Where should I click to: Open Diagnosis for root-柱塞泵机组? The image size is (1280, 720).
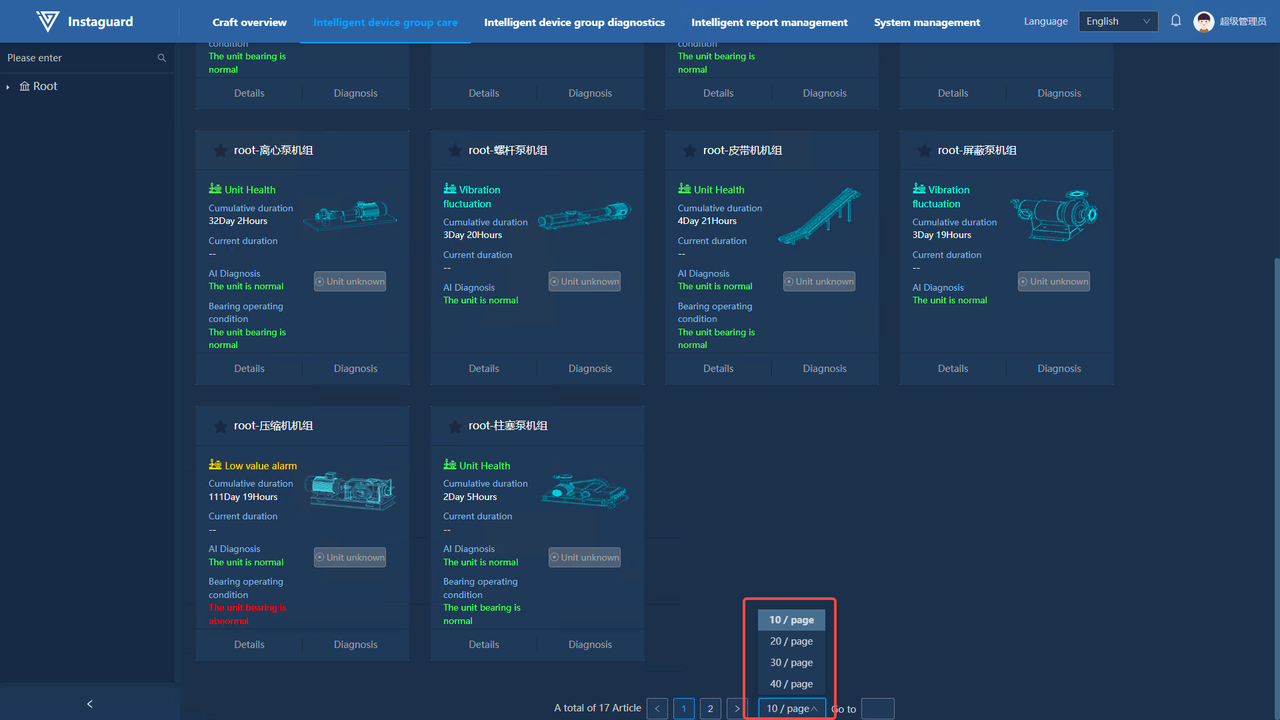coord(590,645)
